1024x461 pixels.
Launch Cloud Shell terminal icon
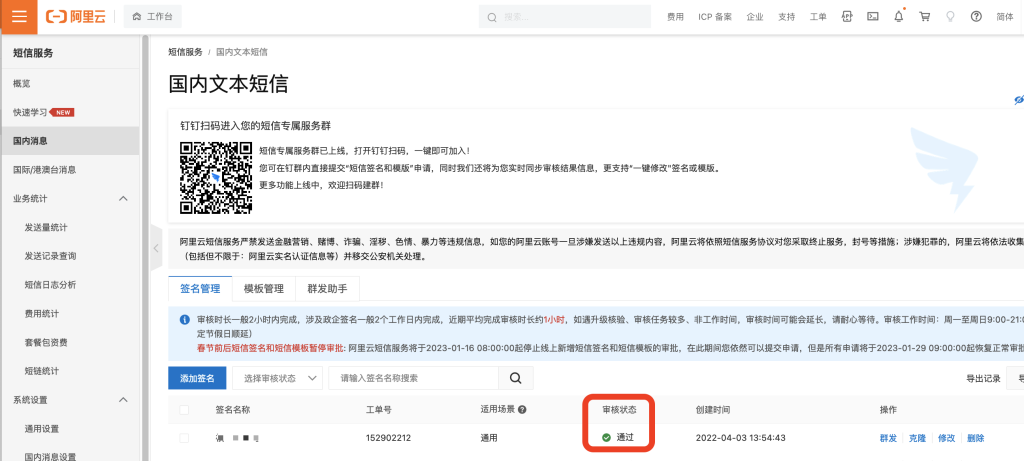[x=873, y=17]
